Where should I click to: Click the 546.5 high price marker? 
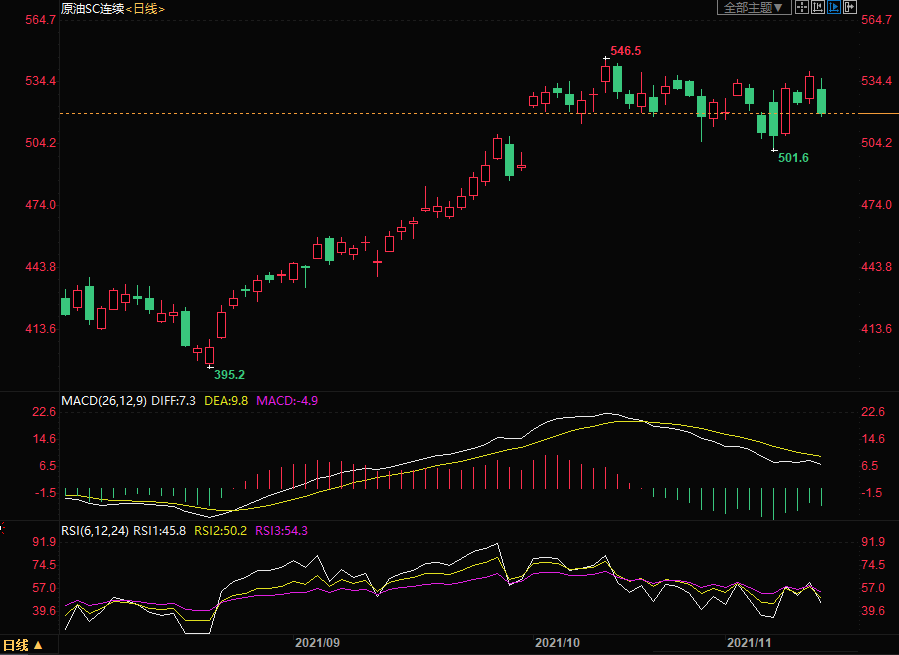625,50
